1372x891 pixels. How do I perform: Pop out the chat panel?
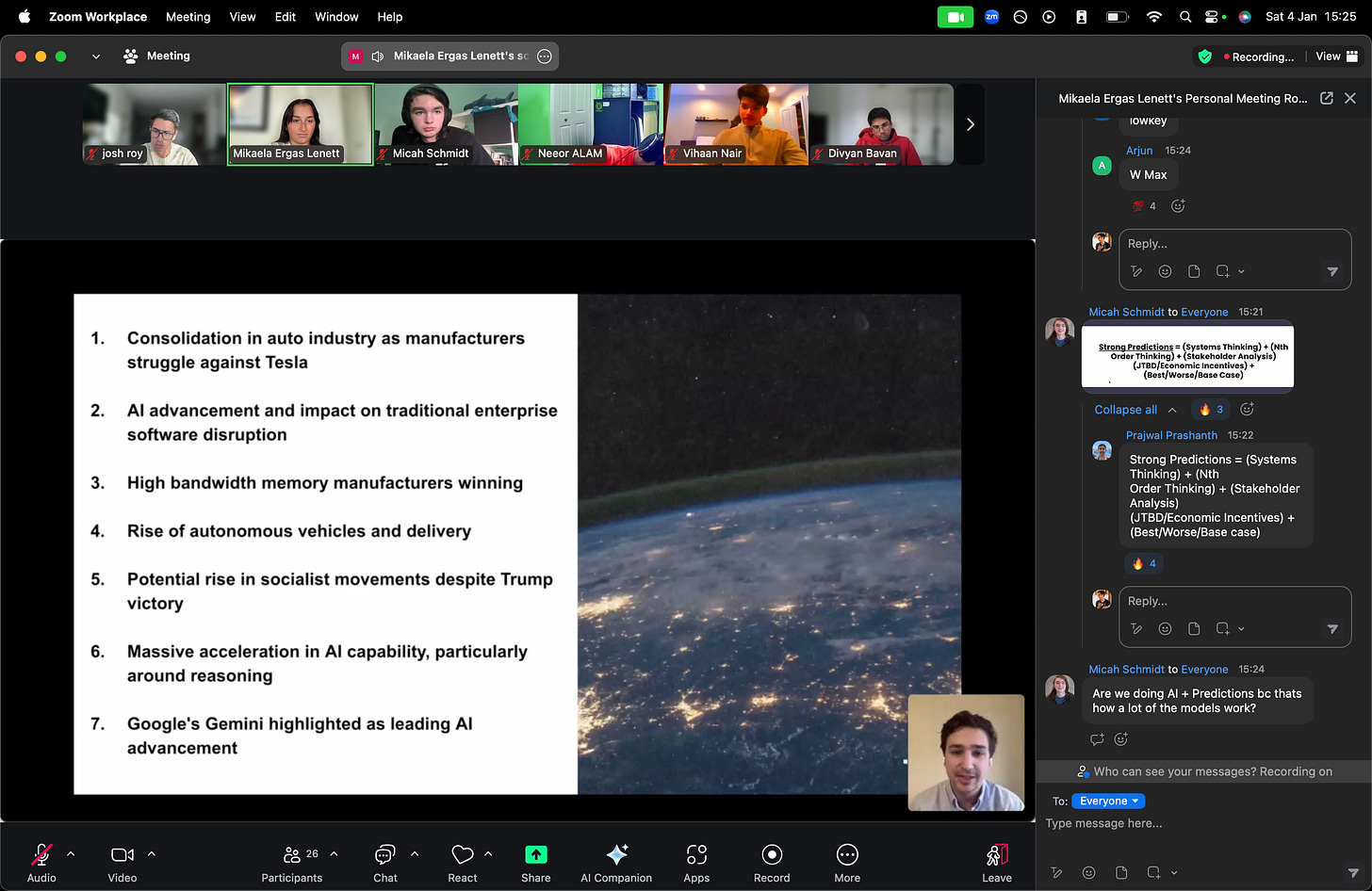[x=1326, y=98]
